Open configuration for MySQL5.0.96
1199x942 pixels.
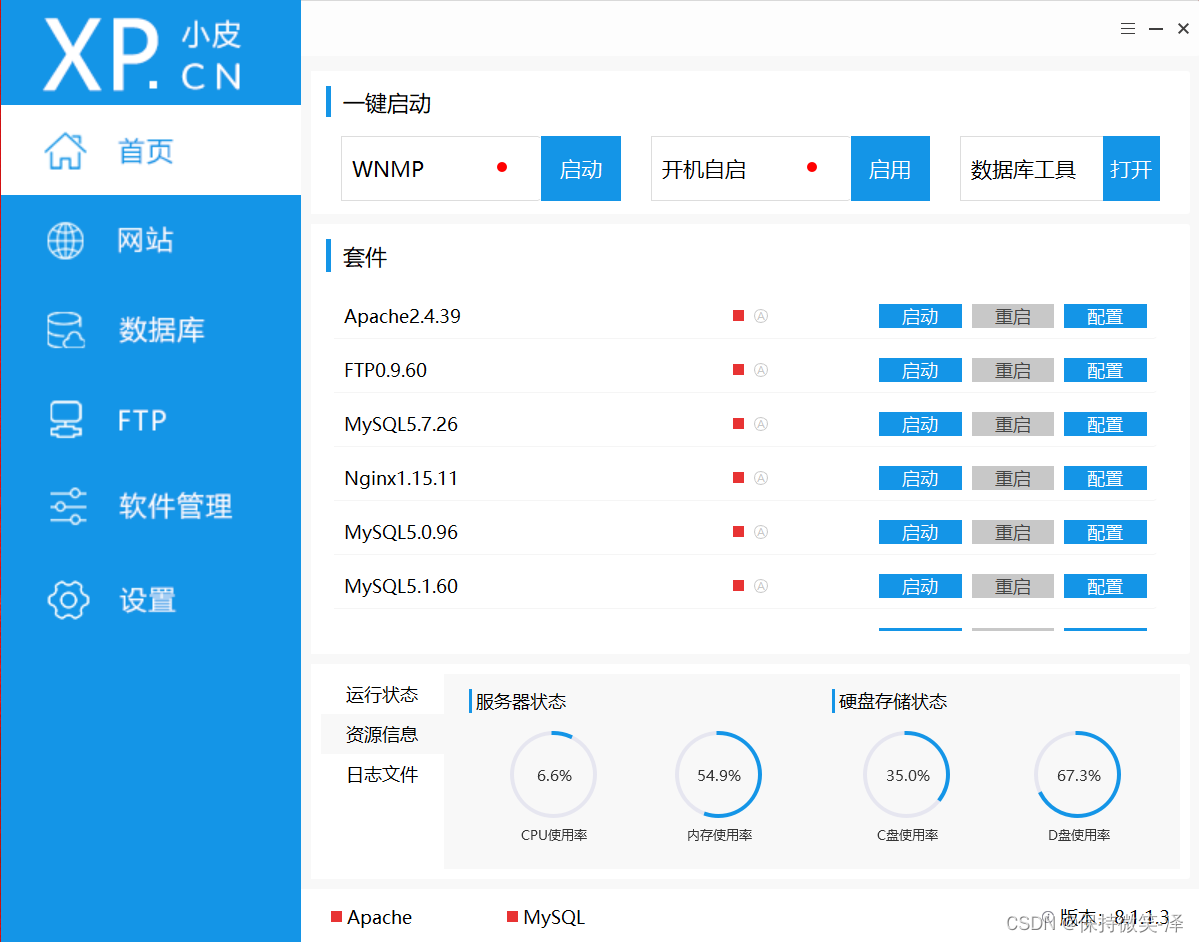pos(1105,532)
